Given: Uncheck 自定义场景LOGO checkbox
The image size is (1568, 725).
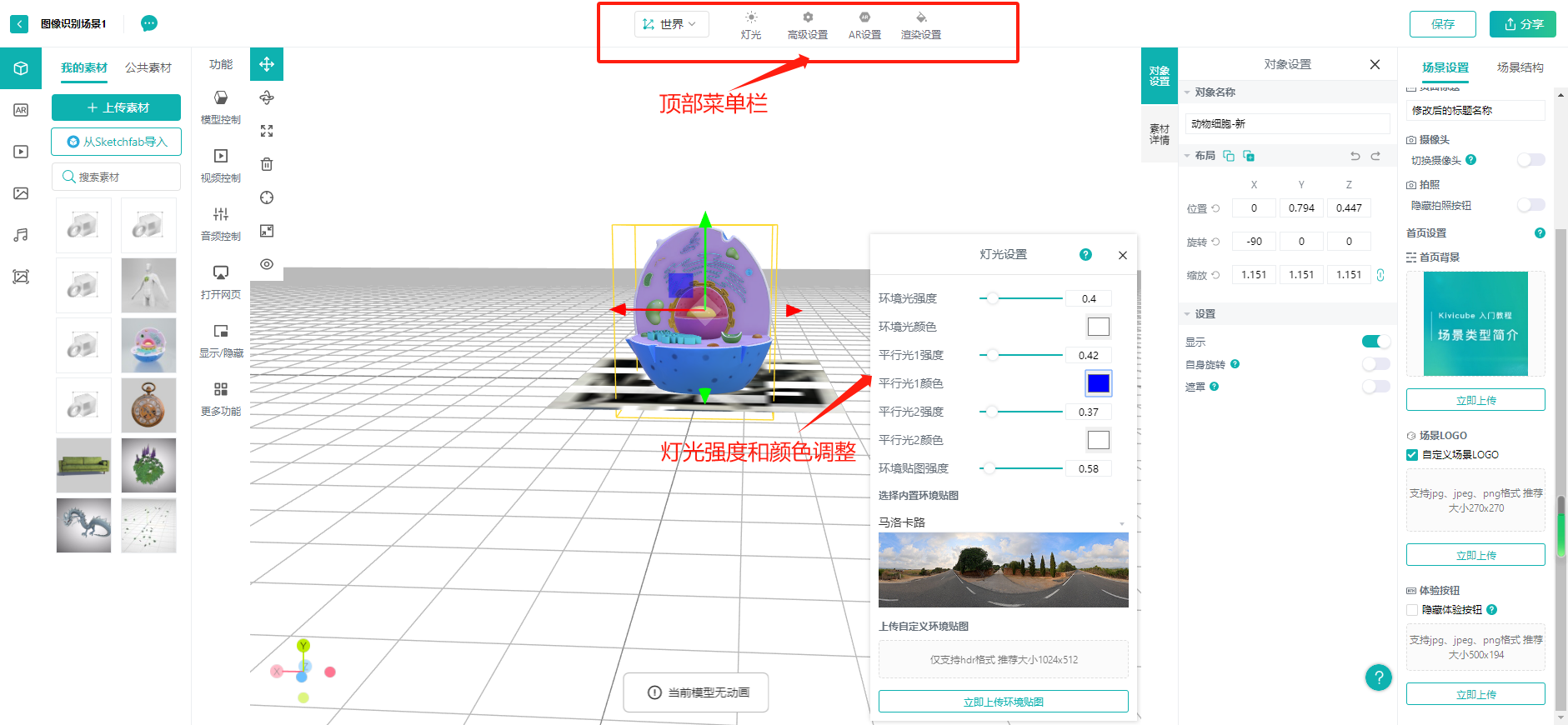Looking at the screenshot, I should [x=1412, y=455].
